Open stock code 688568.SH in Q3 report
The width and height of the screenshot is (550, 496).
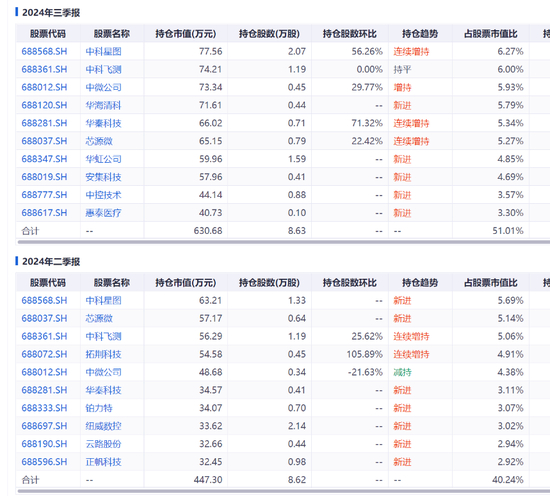click(x=44, y=52)
